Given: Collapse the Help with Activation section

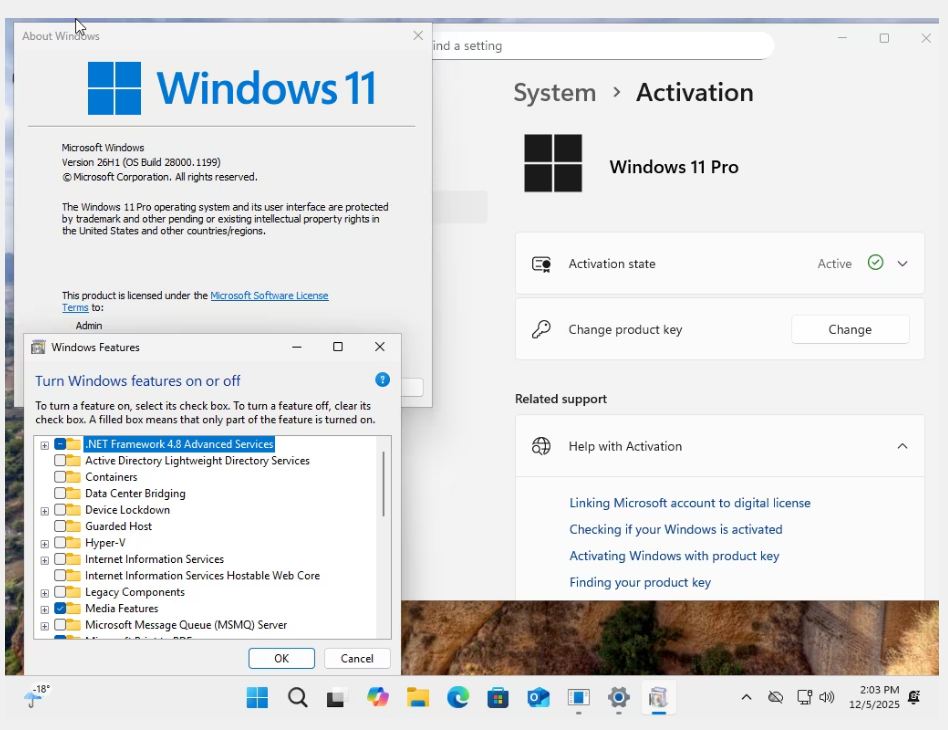Looking at the screenshot, I should (903, 446).
